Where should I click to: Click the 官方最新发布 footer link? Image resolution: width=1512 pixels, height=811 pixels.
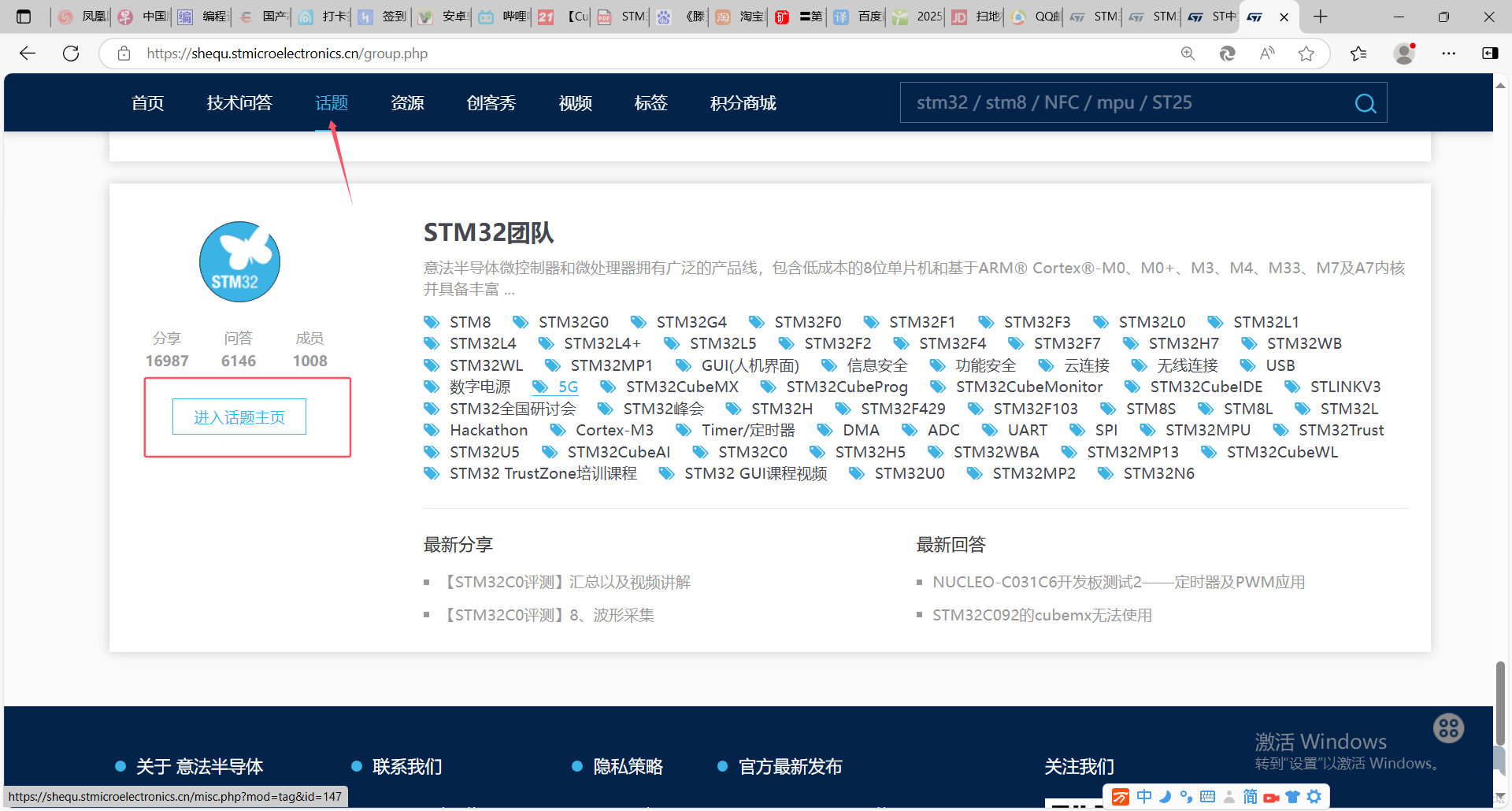pyautogui.click(x=790, y=766)
